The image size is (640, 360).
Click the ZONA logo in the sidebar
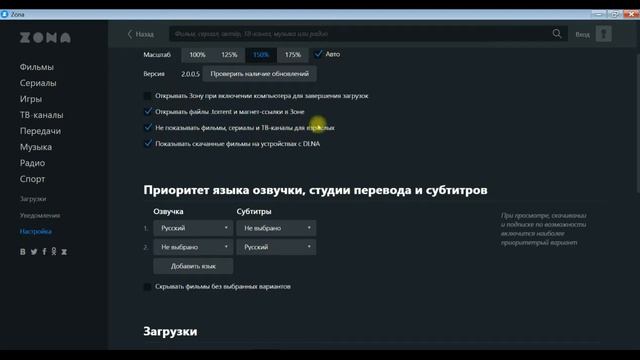(45, 38)
